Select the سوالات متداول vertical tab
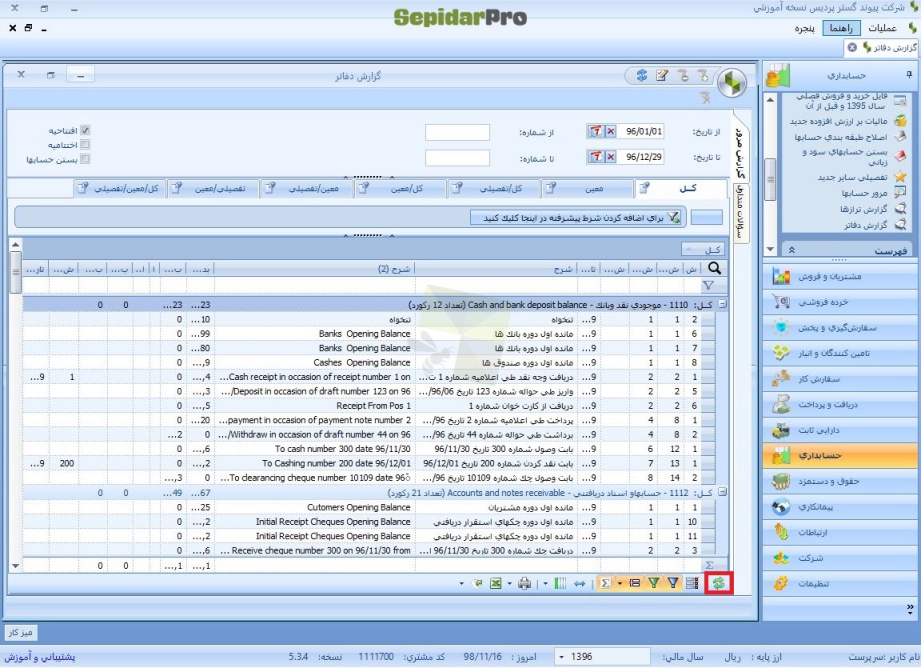 tap(741, 213)
